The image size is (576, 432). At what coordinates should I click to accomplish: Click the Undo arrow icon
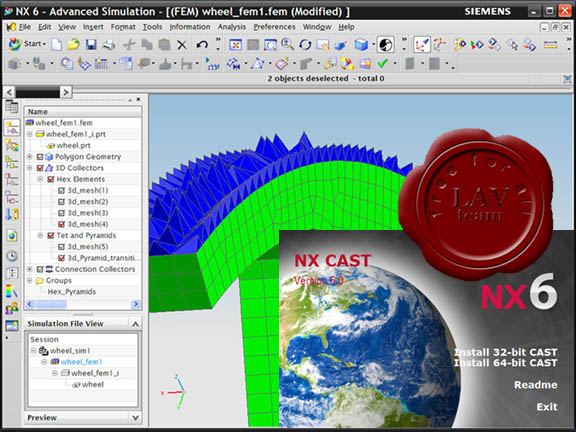(x=202, y=45)
